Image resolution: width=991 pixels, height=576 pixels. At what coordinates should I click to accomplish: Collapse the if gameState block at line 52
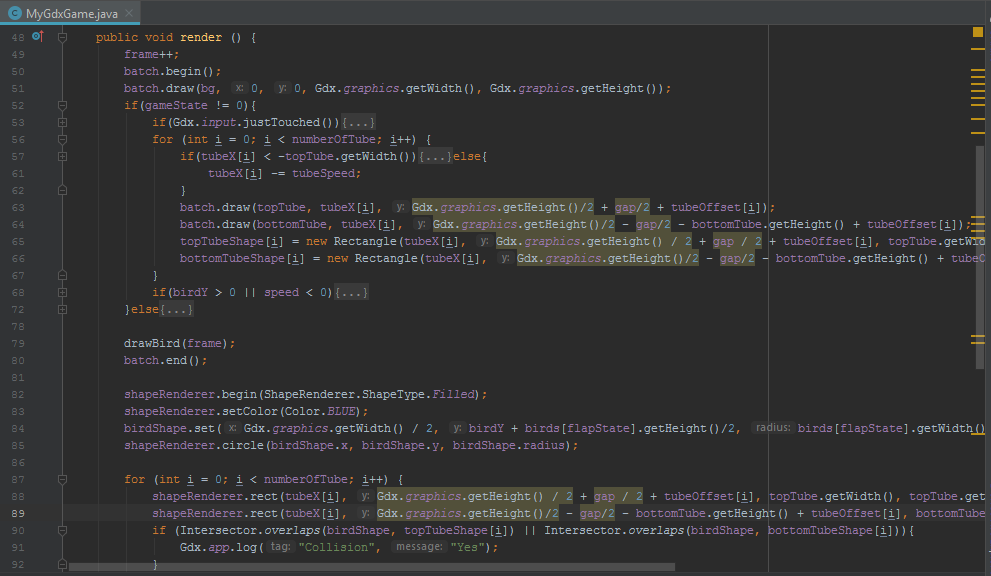click(x=62, y=106)
